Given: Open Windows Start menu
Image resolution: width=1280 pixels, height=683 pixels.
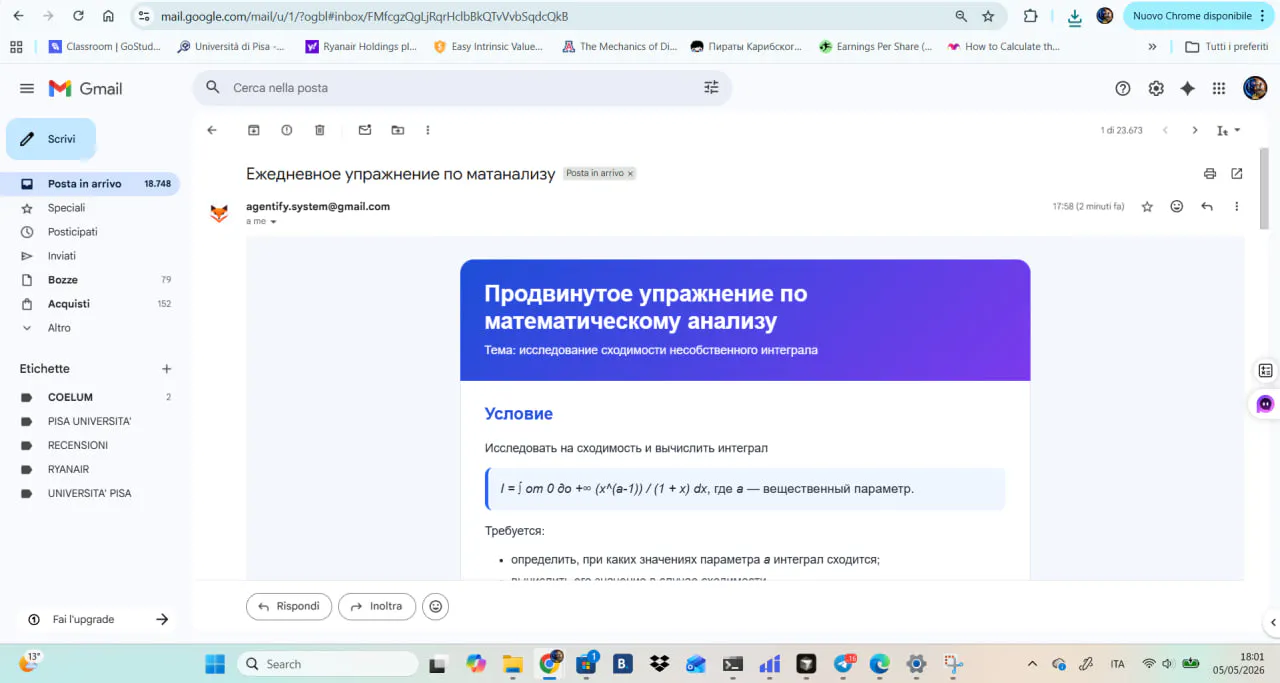Looking at the screenshot, I should [x=215, y=664].
